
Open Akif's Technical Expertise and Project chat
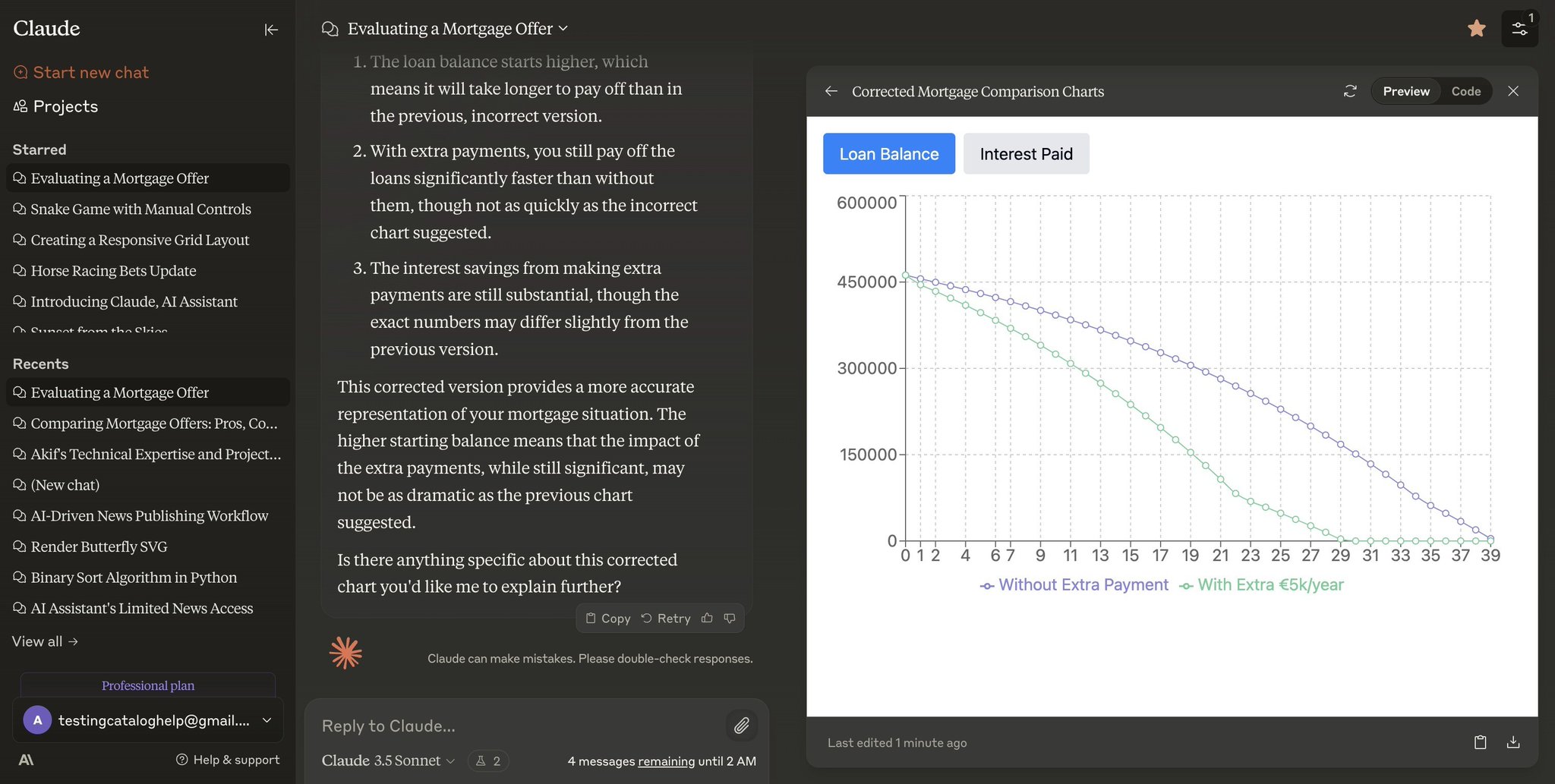coord(148,454)
